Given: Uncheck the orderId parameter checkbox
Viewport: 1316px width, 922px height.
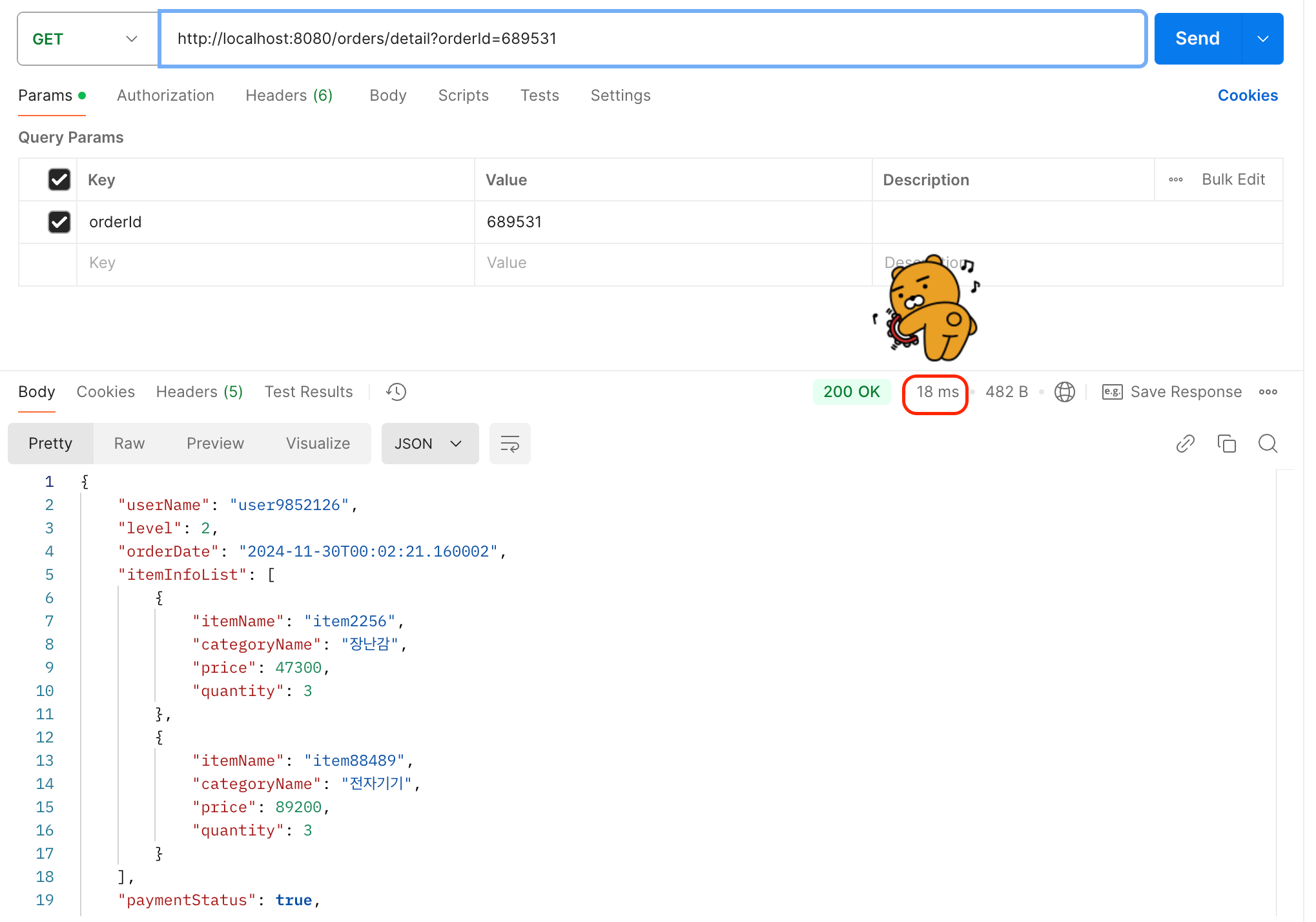Looking at the screenshot, I should (59, 222).
